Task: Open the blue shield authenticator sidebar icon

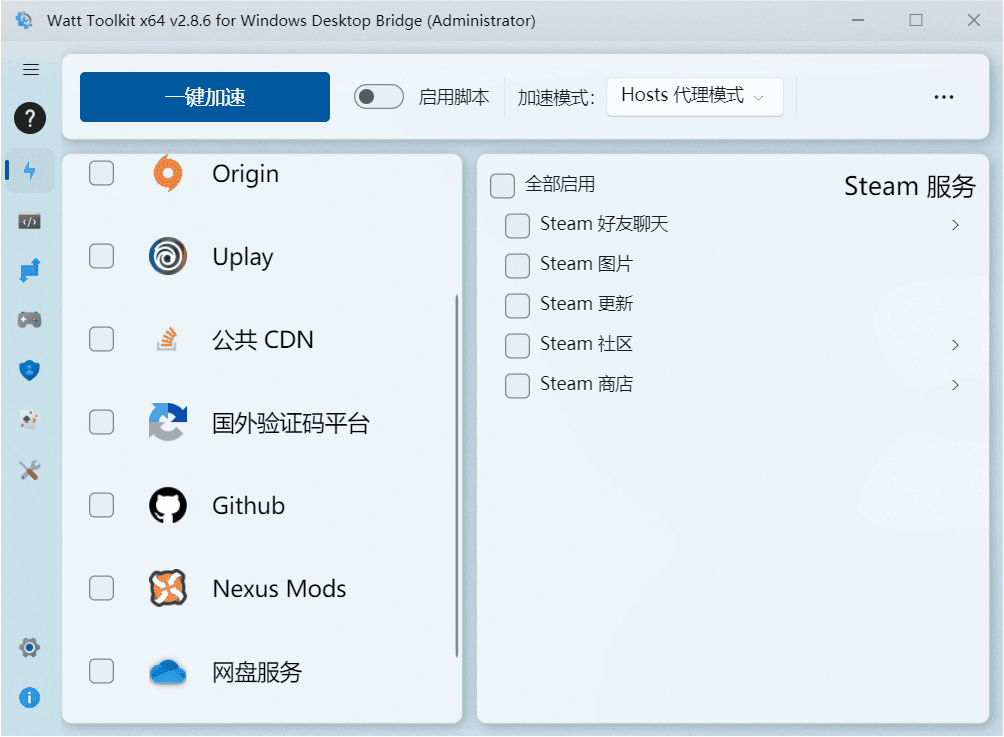Action: click(29, 370)
